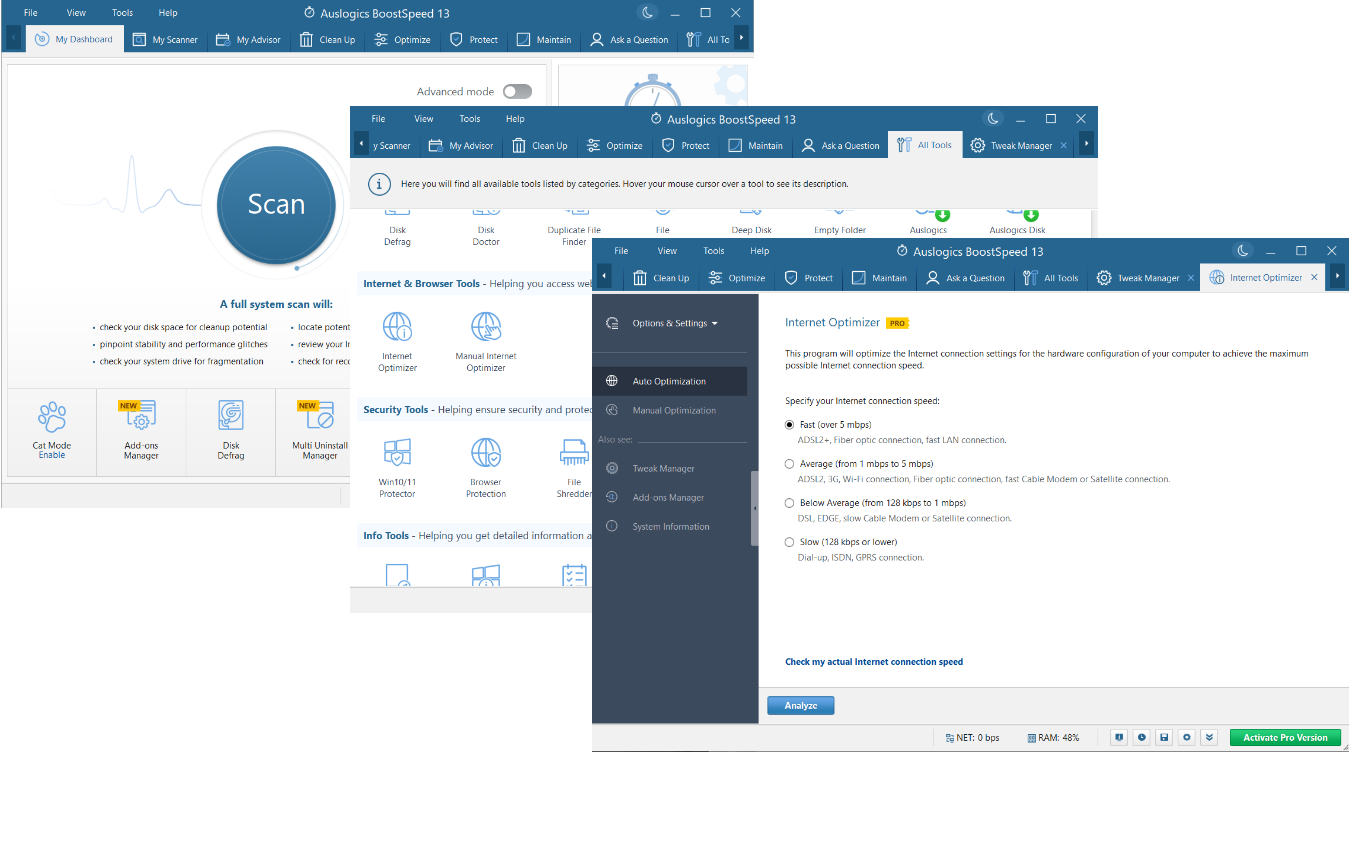Open File menu in the dashboard window
1350x868 pixels.
31,13
